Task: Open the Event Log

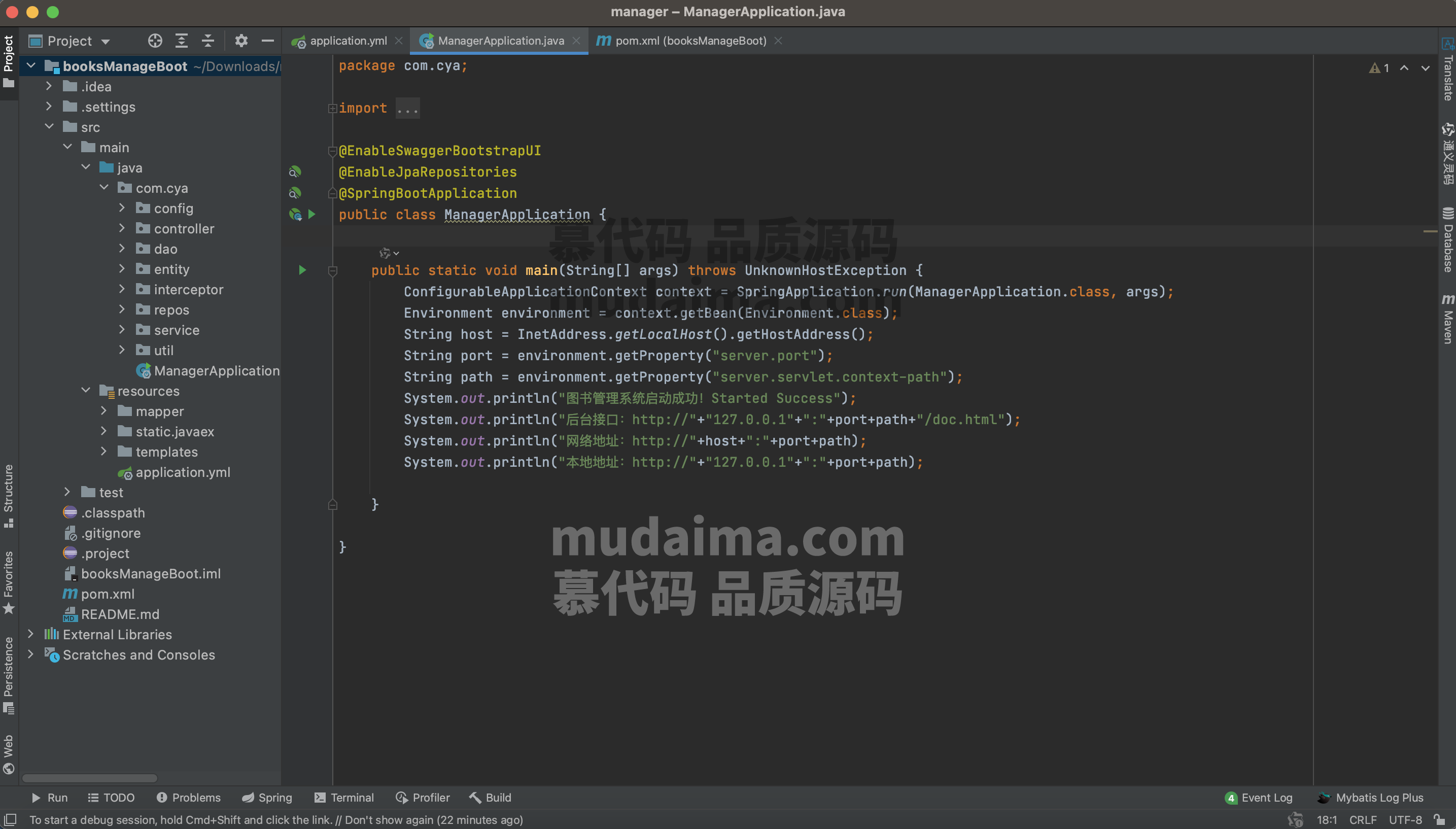Action: (1259, 798)
